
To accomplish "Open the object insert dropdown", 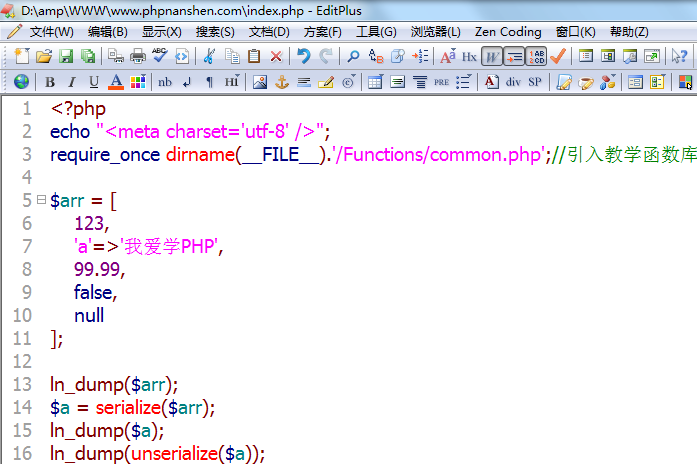I will coord(608,82).
